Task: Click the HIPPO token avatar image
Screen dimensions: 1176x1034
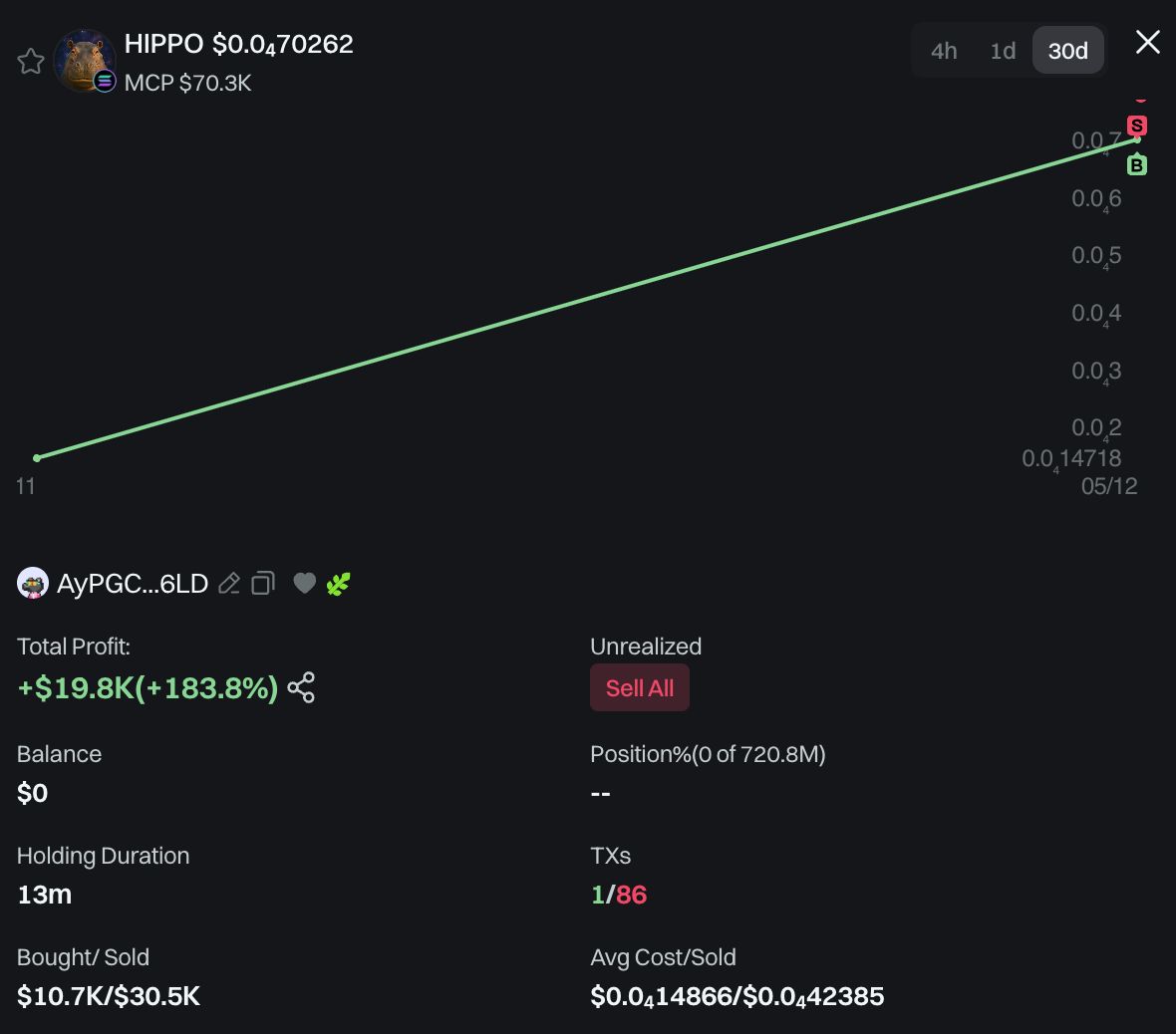Action: click(82, 58)
